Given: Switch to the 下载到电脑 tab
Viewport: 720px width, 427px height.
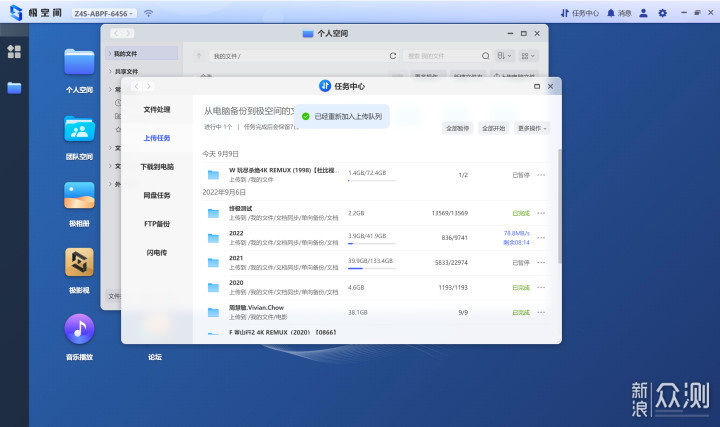Looking at the screenshot, I should point(157,167).
